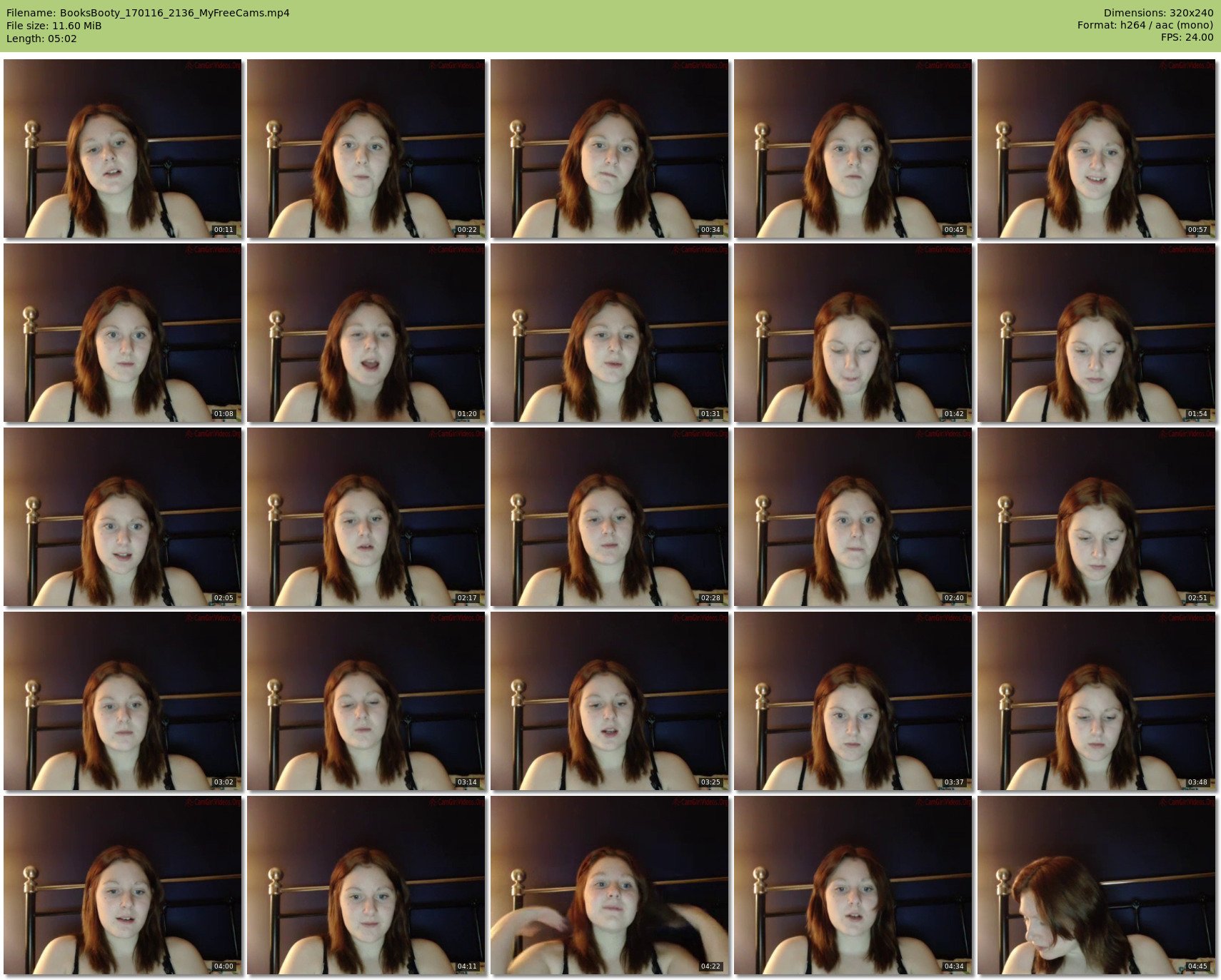This screenshot has height=980, width=1221.
Task: Choose the frame stamped 01:31
Action: [x=610, y=333]
